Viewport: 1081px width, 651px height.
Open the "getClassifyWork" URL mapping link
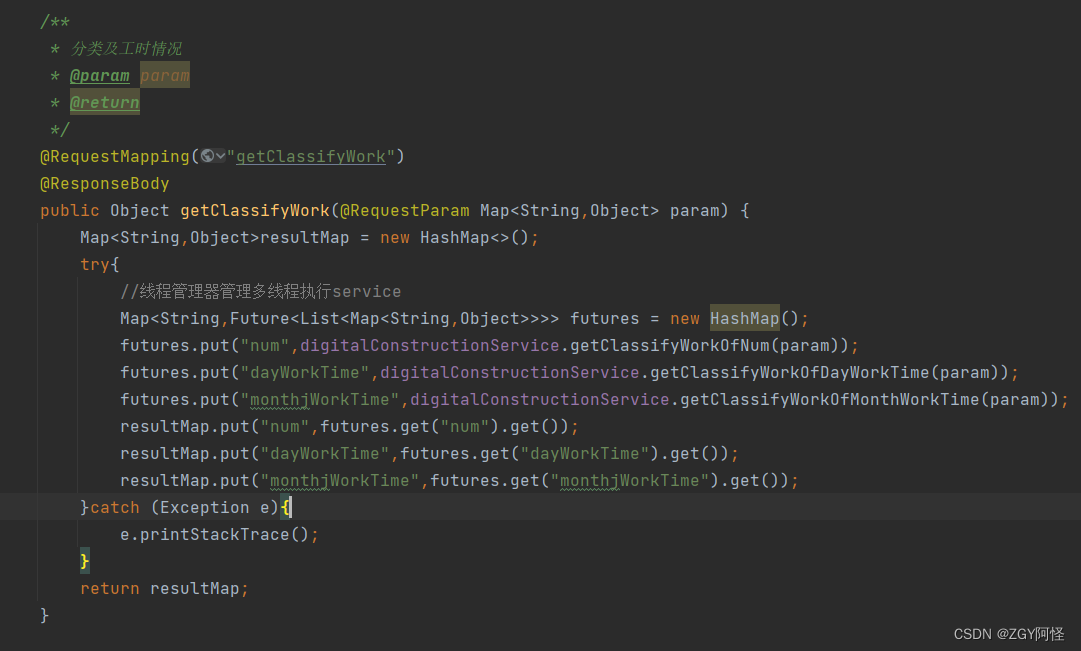[x=311, y=157]
